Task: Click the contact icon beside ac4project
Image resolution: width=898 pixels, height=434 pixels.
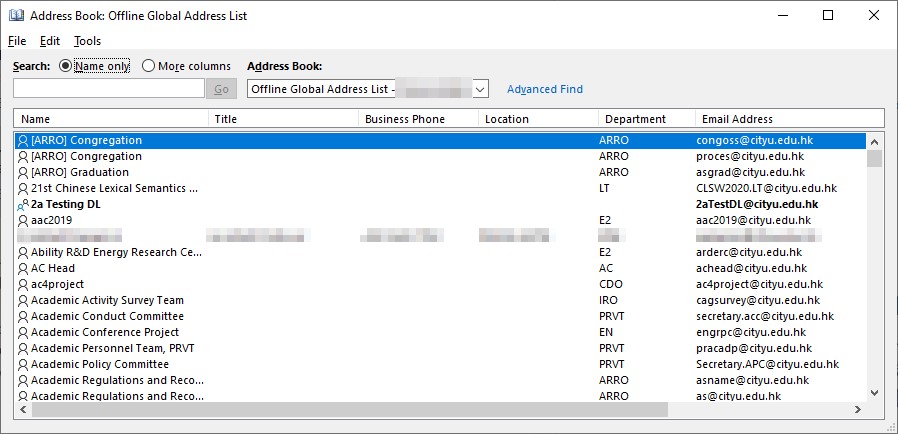Action: click(x=23, y=284)
